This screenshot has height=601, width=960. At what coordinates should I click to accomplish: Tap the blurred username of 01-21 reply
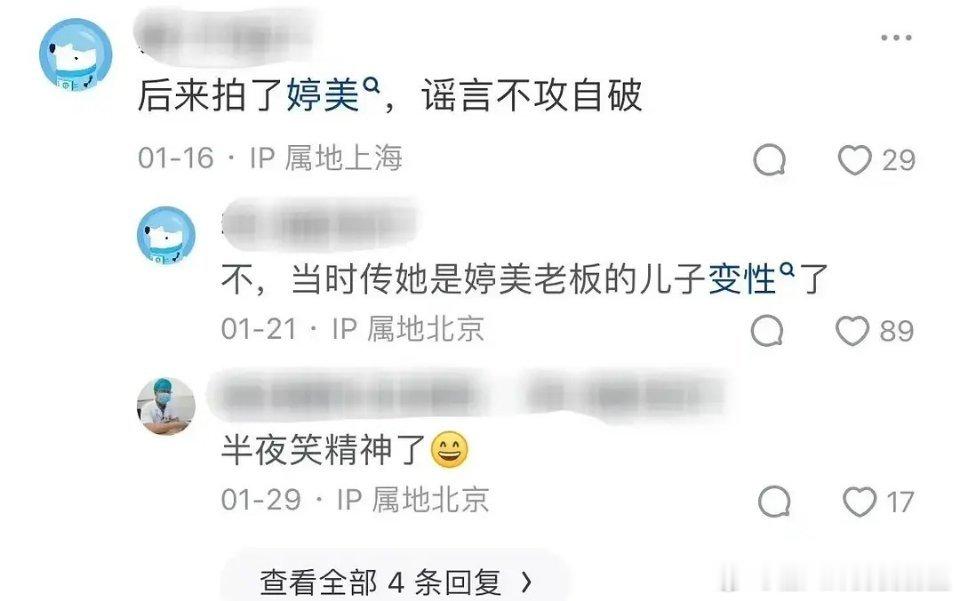(320, 223)
